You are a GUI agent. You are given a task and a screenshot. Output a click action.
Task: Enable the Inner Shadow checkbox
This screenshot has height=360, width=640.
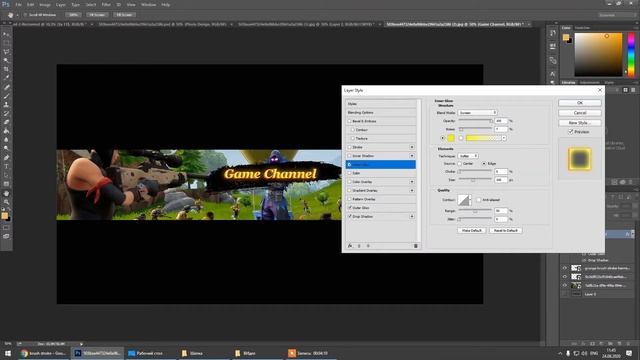pos(349,156)
